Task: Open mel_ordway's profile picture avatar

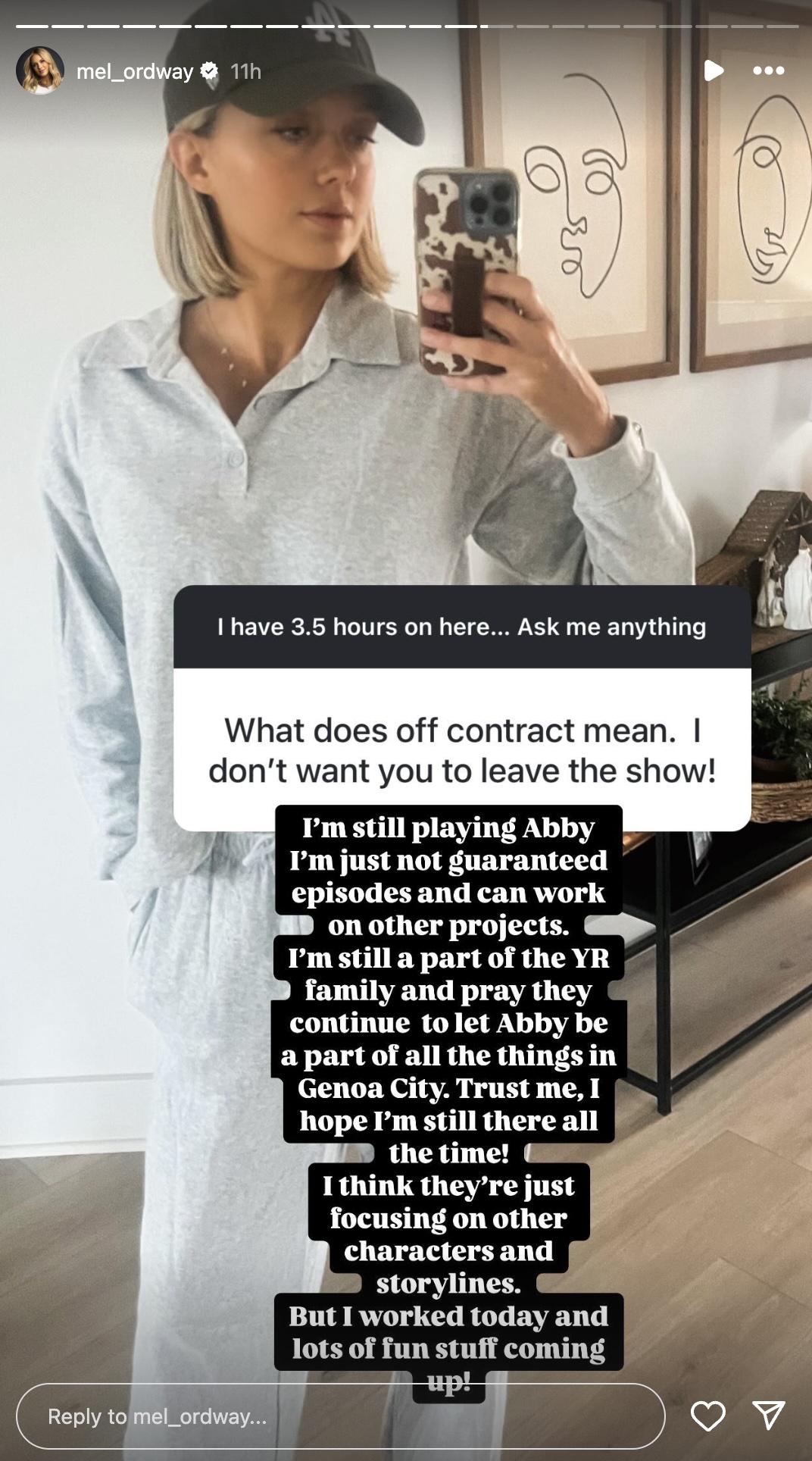Action: tap(40, 70)
